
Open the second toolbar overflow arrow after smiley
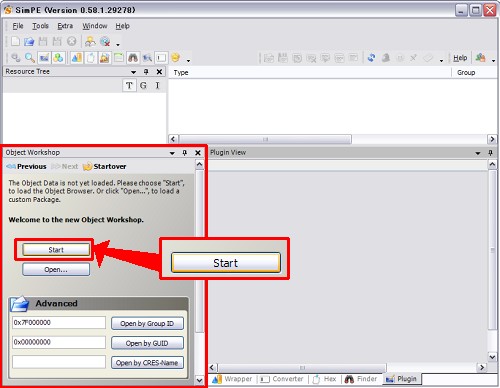[188, 61]
